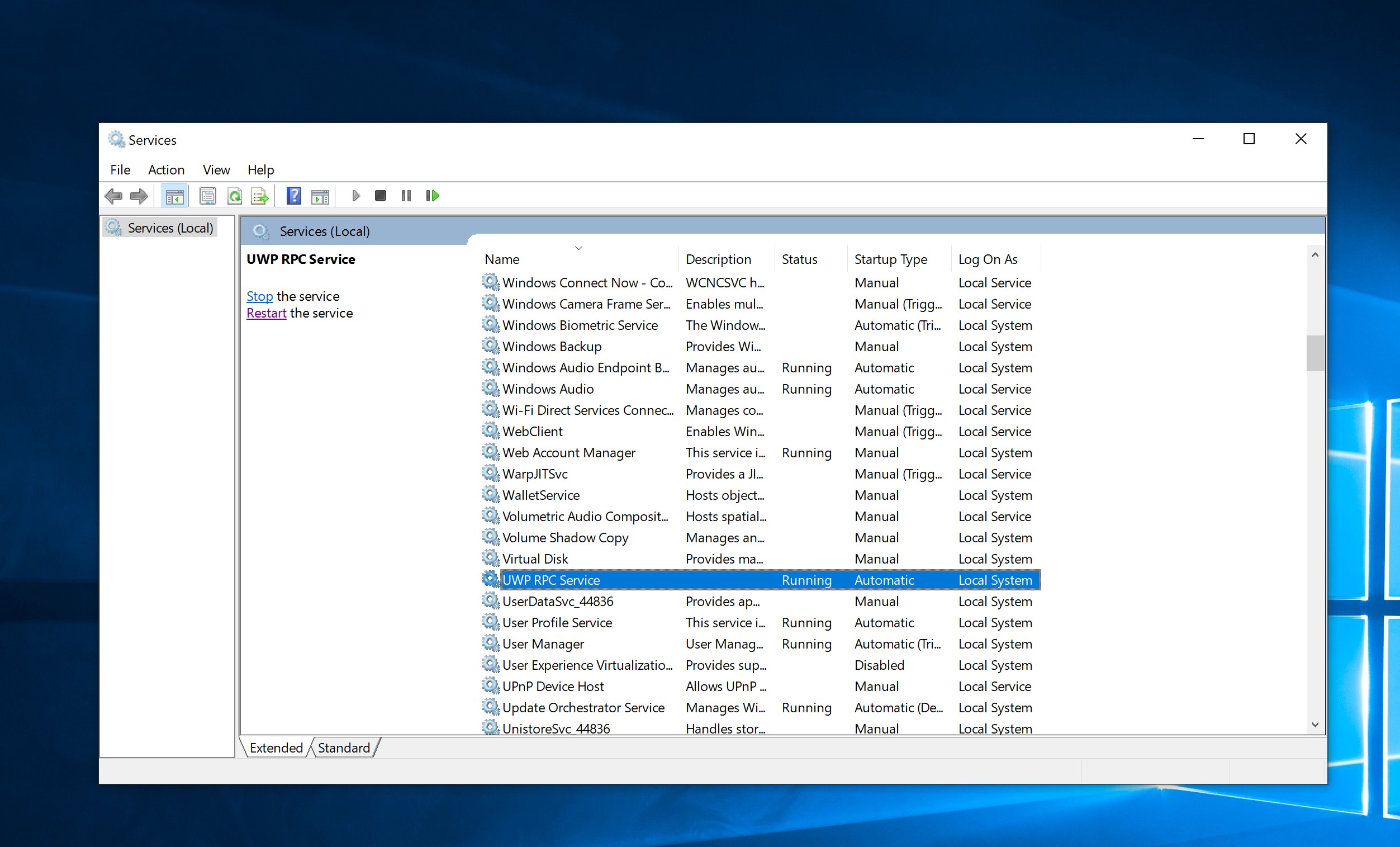Viewport: 1400px width, 847px height.
Task: Click the Services title bar gear icon
Action: coord(116,139)
